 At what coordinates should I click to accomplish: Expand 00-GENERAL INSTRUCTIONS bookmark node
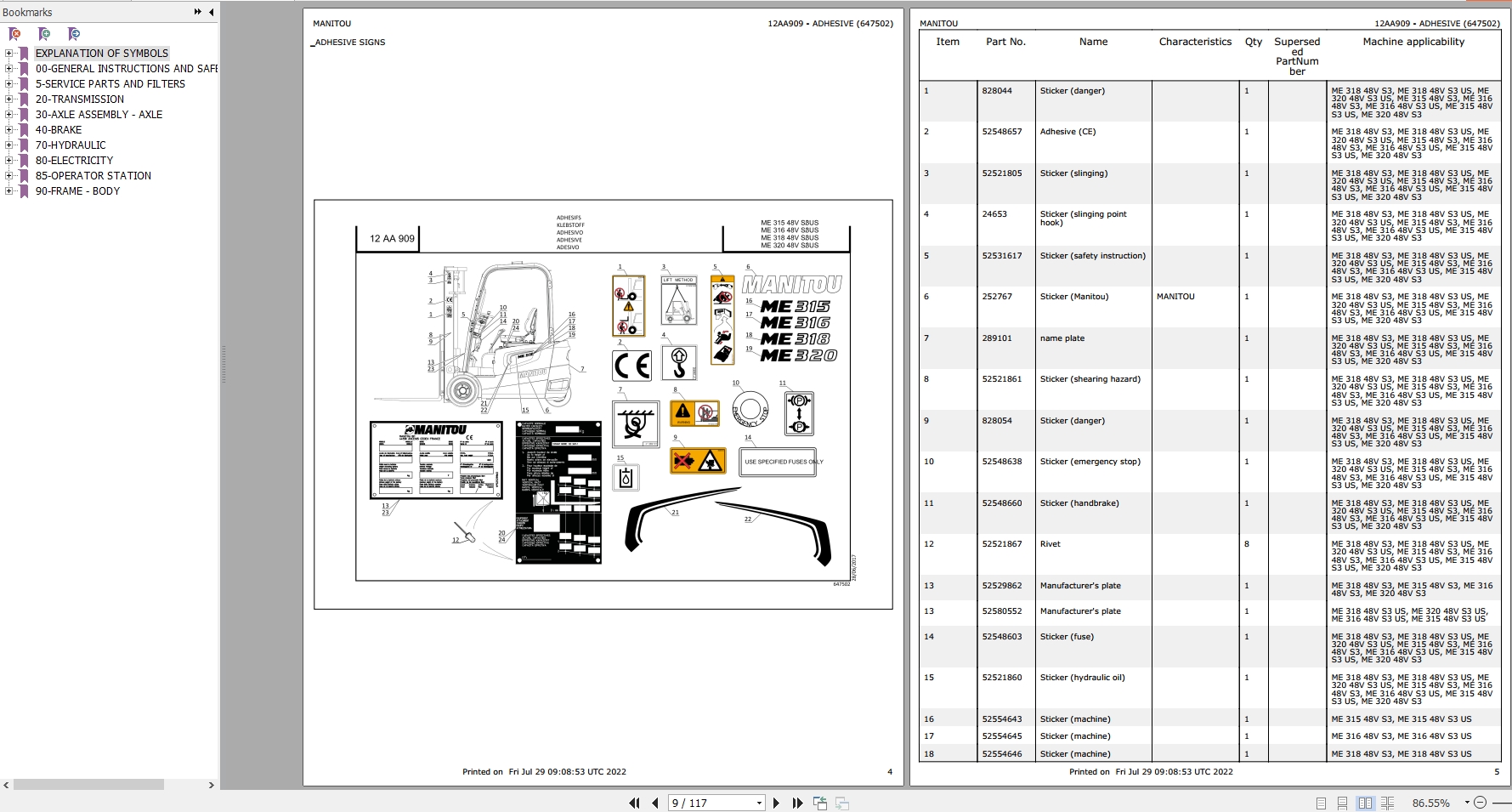coord(9,69)
